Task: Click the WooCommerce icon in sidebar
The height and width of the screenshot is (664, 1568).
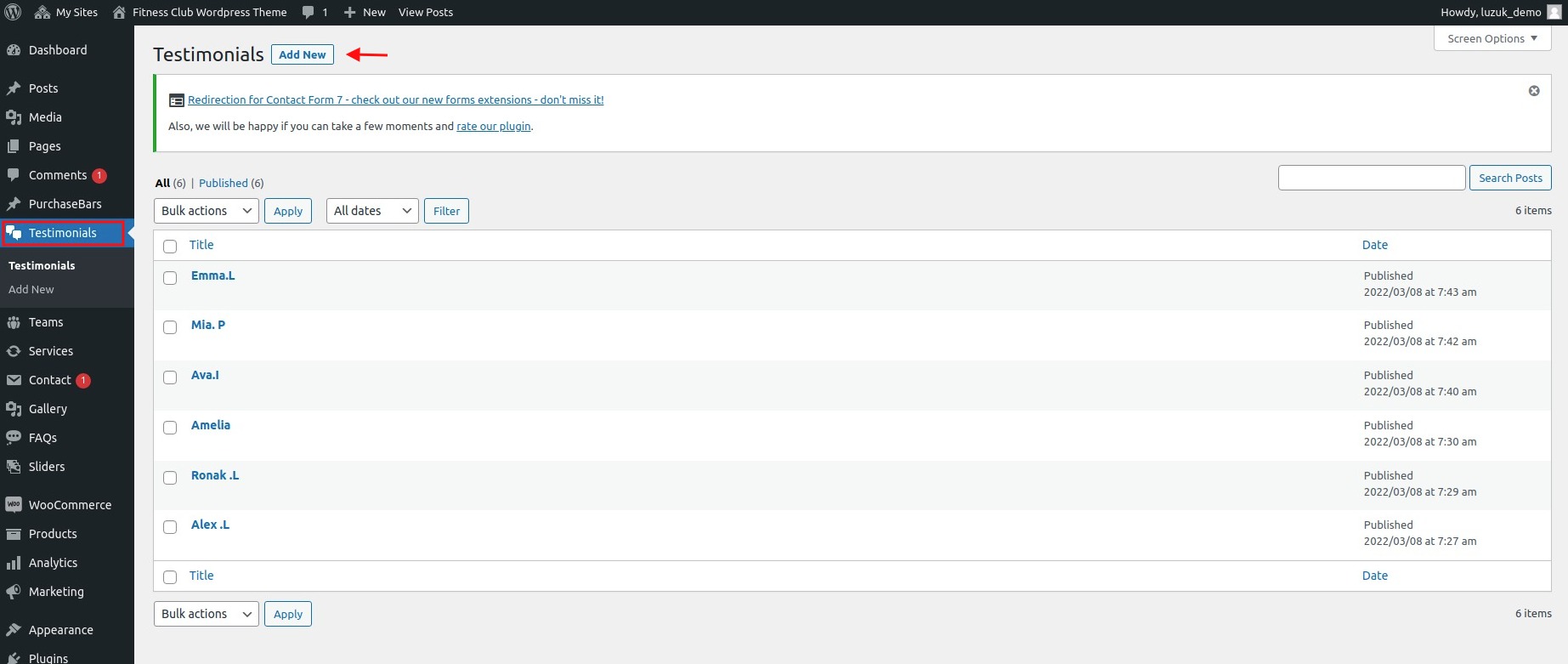Action: point(14,505)
